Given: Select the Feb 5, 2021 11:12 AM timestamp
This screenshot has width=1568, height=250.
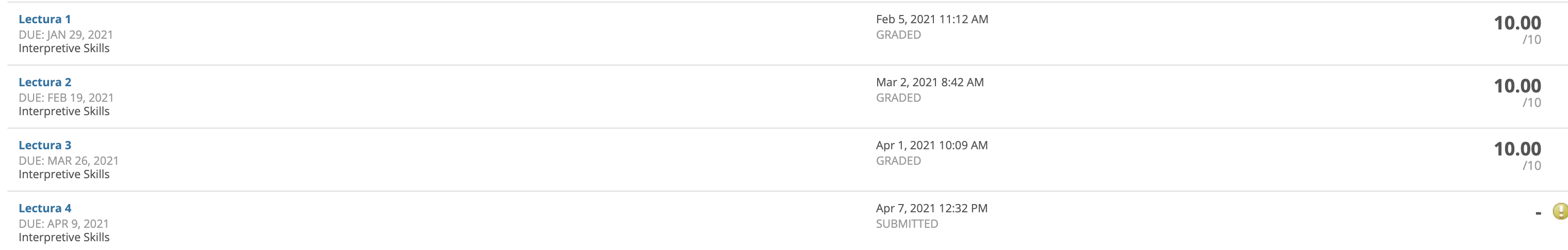Looking at the screenshot, I should [932, 19].
